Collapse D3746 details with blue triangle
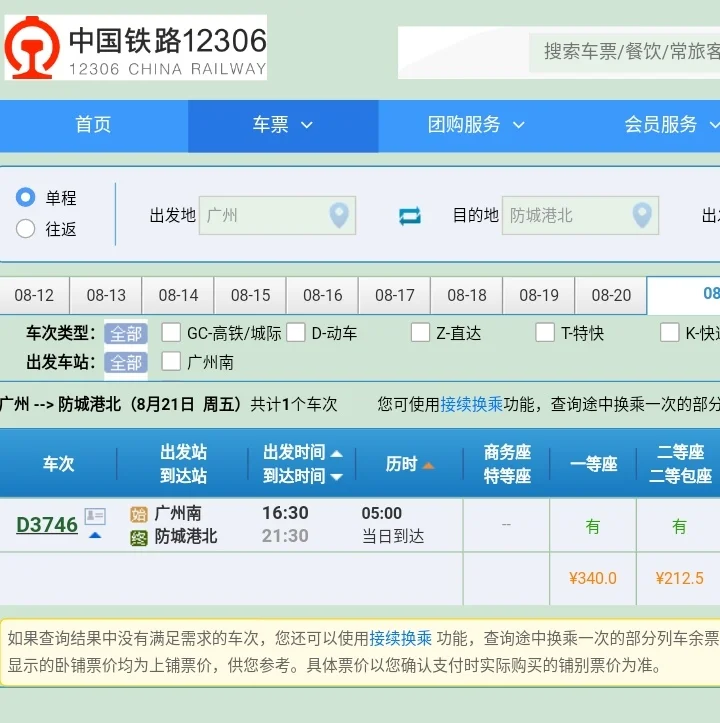The height and width of the screenshot is (723, 720). tap(95, 535)
